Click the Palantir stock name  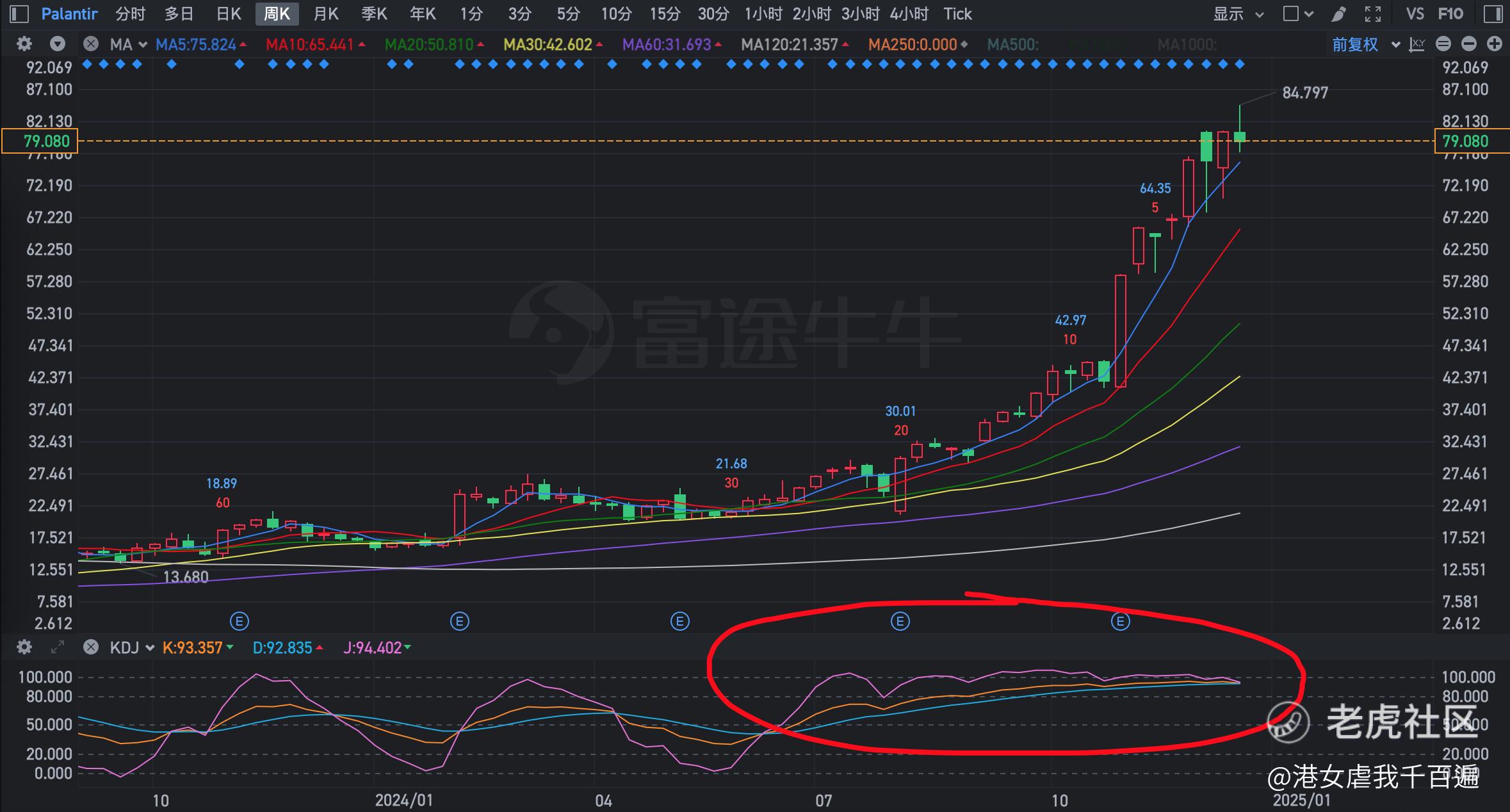(x=69, y=13)
